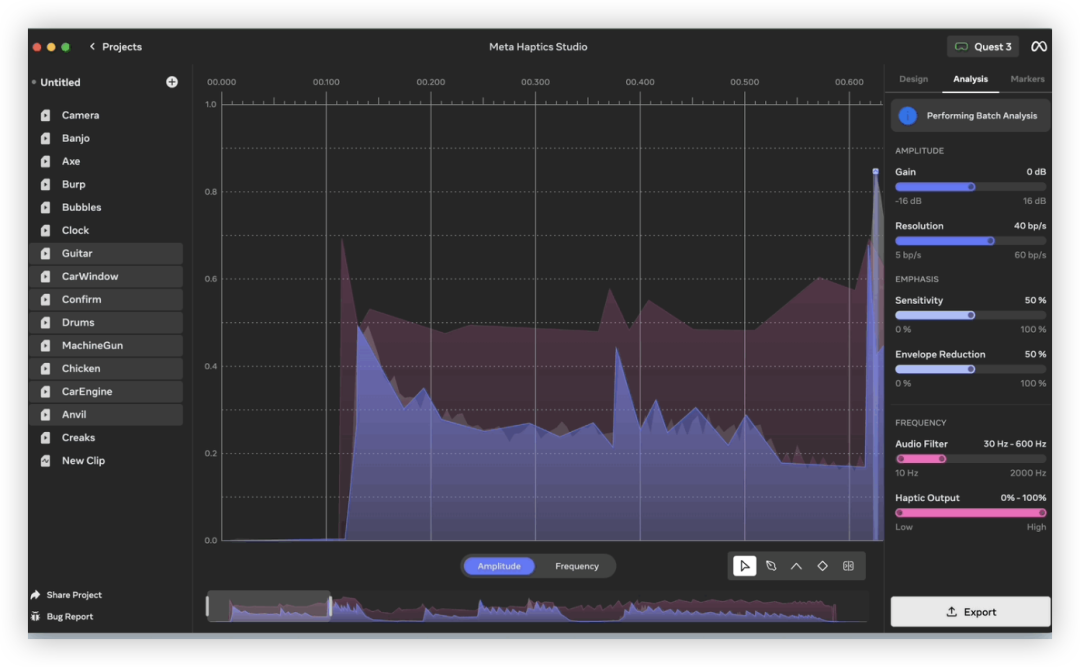Export the haptic project

970,612
